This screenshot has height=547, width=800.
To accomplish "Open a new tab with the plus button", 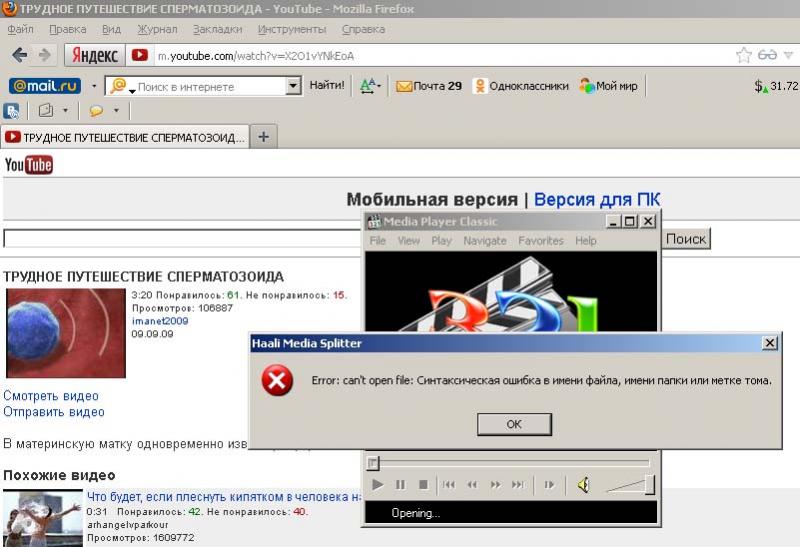I will click(263, 137).
